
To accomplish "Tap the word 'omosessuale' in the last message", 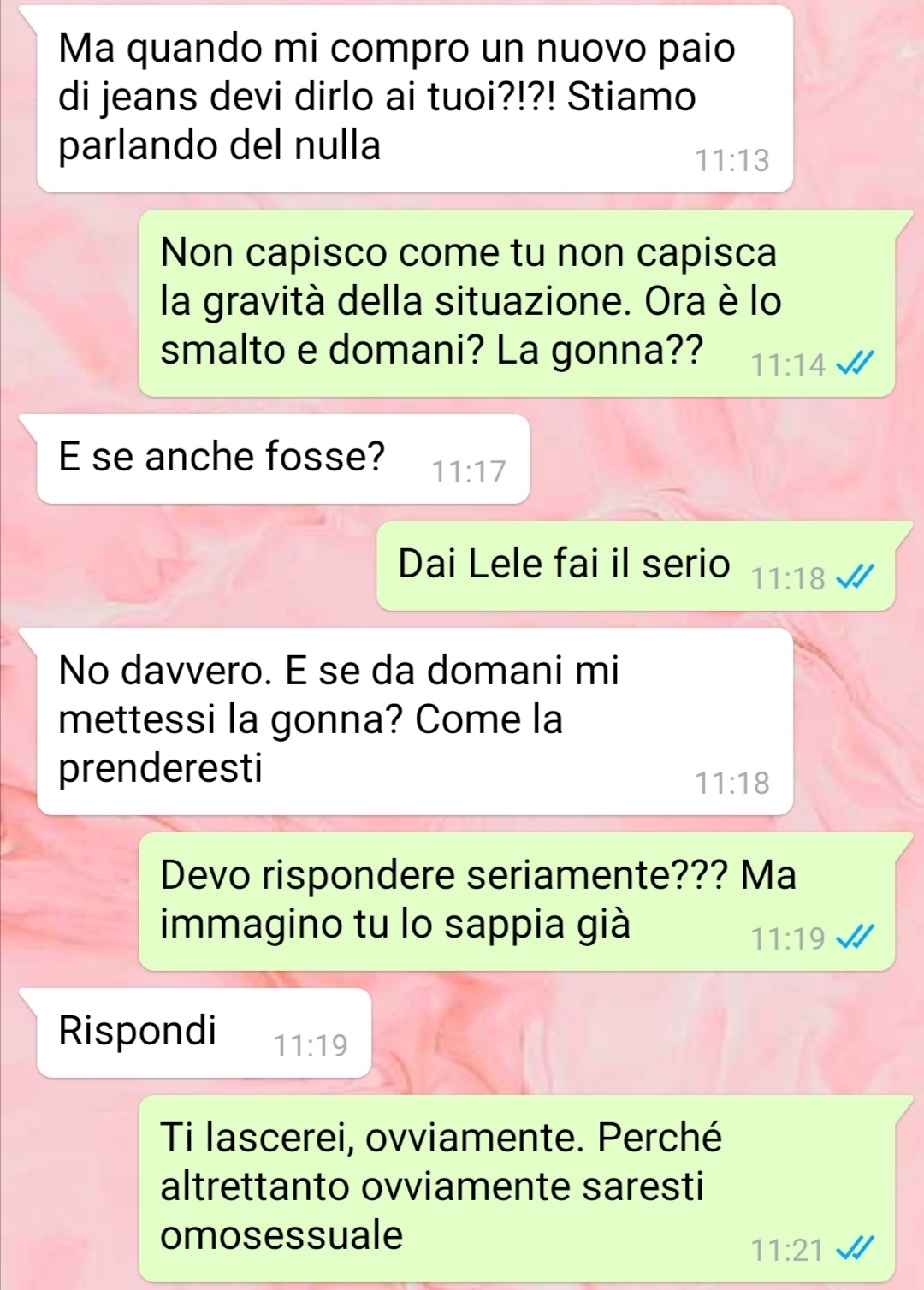I will pyautogui.click(x=281, y=1235).
